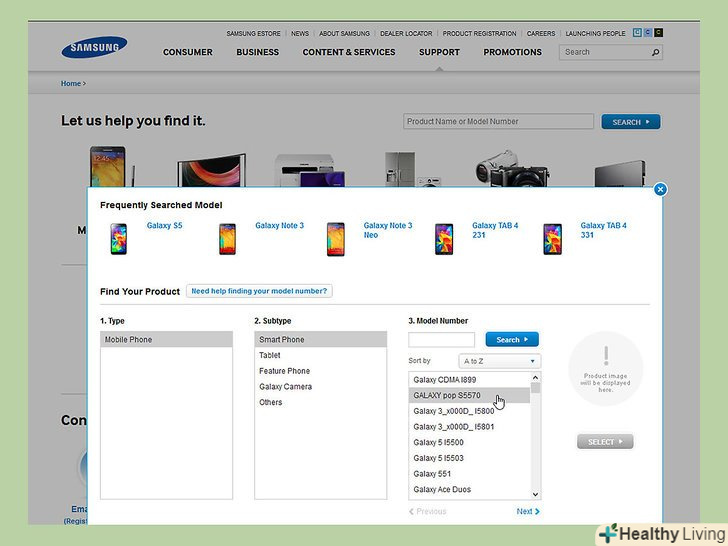Screen dimensions: 728x546
Task: Select Feature Phone subtype
Action: point(320,371)
